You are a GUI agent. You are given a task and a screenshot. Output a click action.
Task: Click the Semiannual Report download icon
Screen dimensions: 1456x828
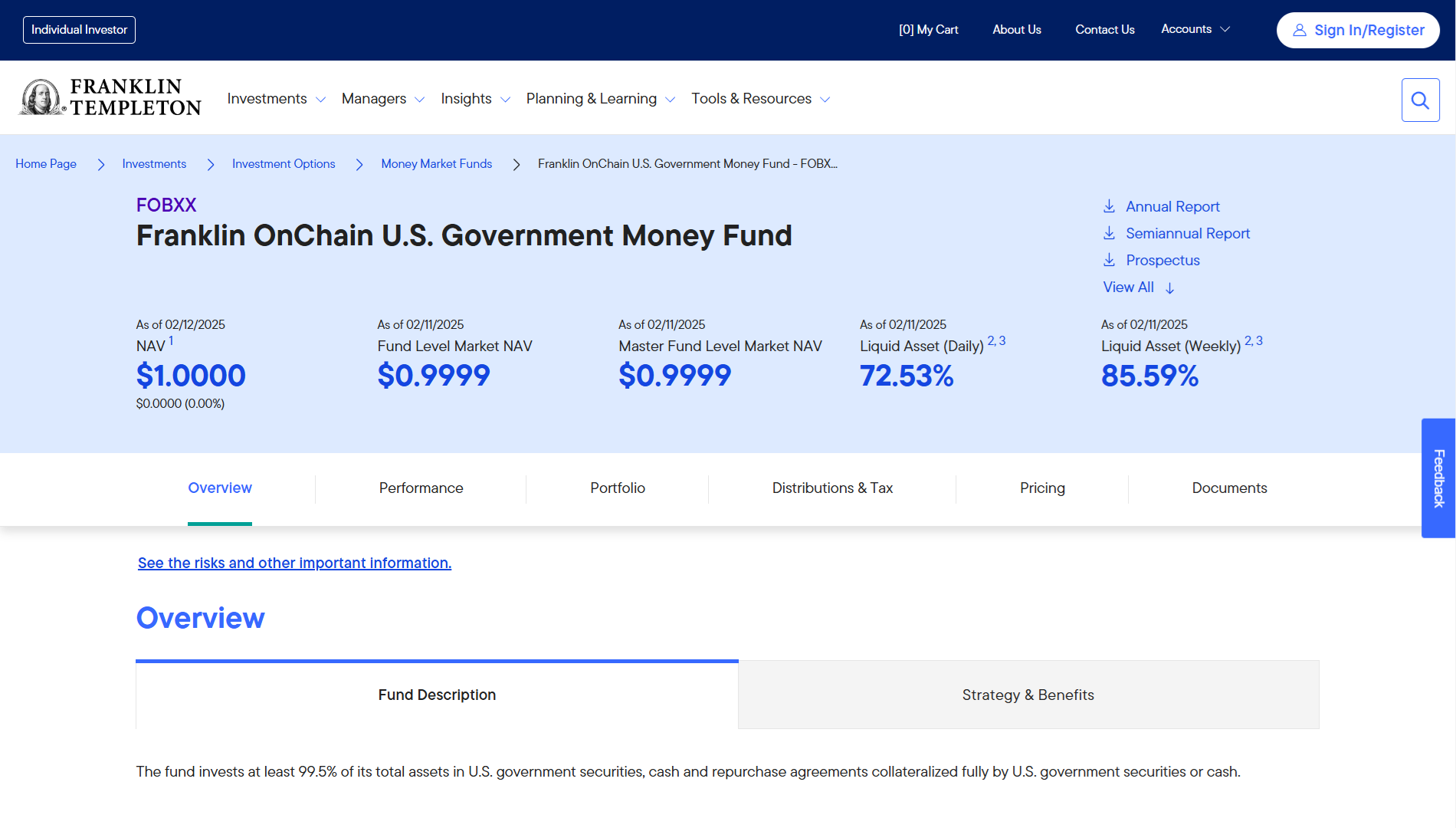tap(1109, 233)
